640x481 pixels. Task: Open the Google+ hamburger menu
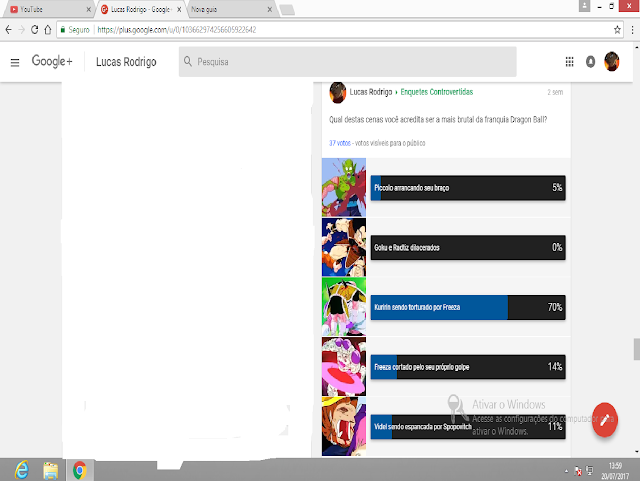tap(15, 62)
